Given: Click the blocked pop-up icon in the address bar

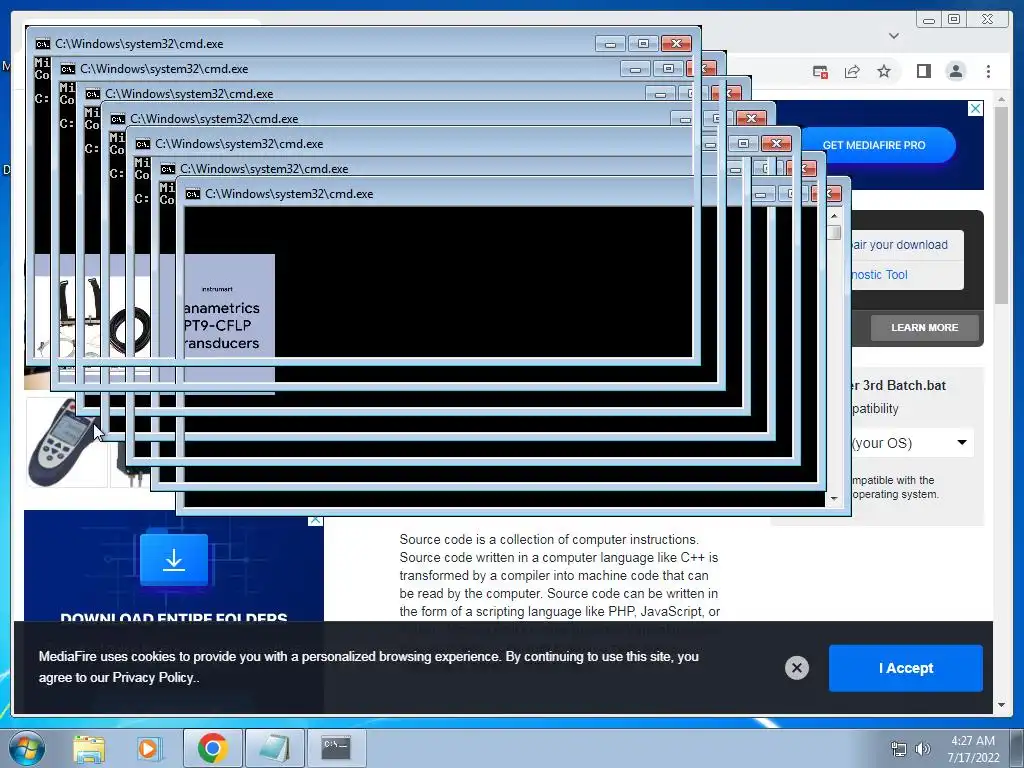Looking at the screenshot, I should tap(820, 71).
